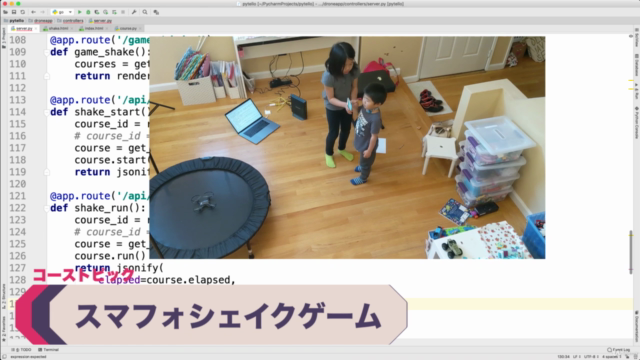
Task: Click the Profile run icon
Action: (x=105, y=12)
